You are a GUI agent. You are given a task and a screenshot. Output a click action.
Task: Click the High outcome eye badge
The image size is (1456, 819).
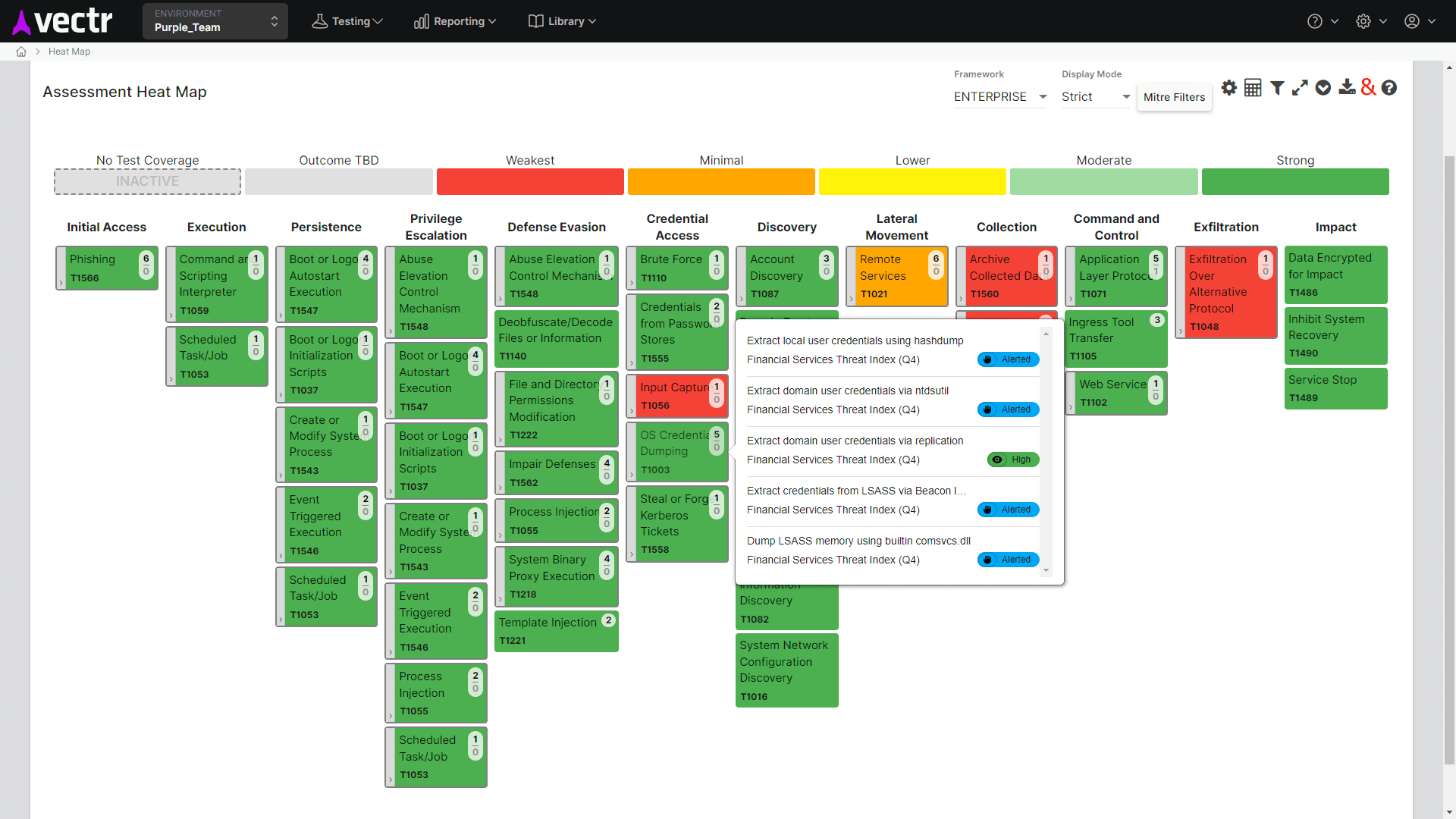1013,460
